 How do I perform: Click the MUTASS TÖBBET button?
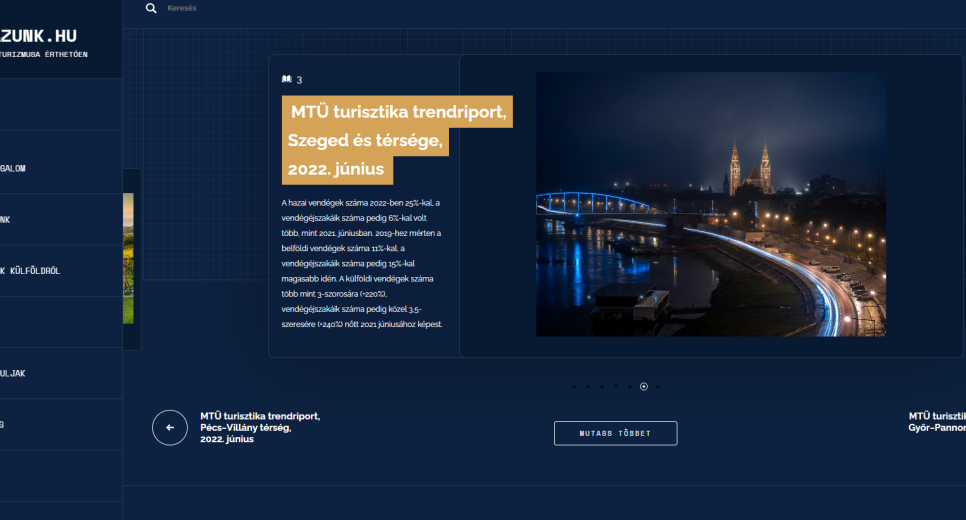pos(615,433)
